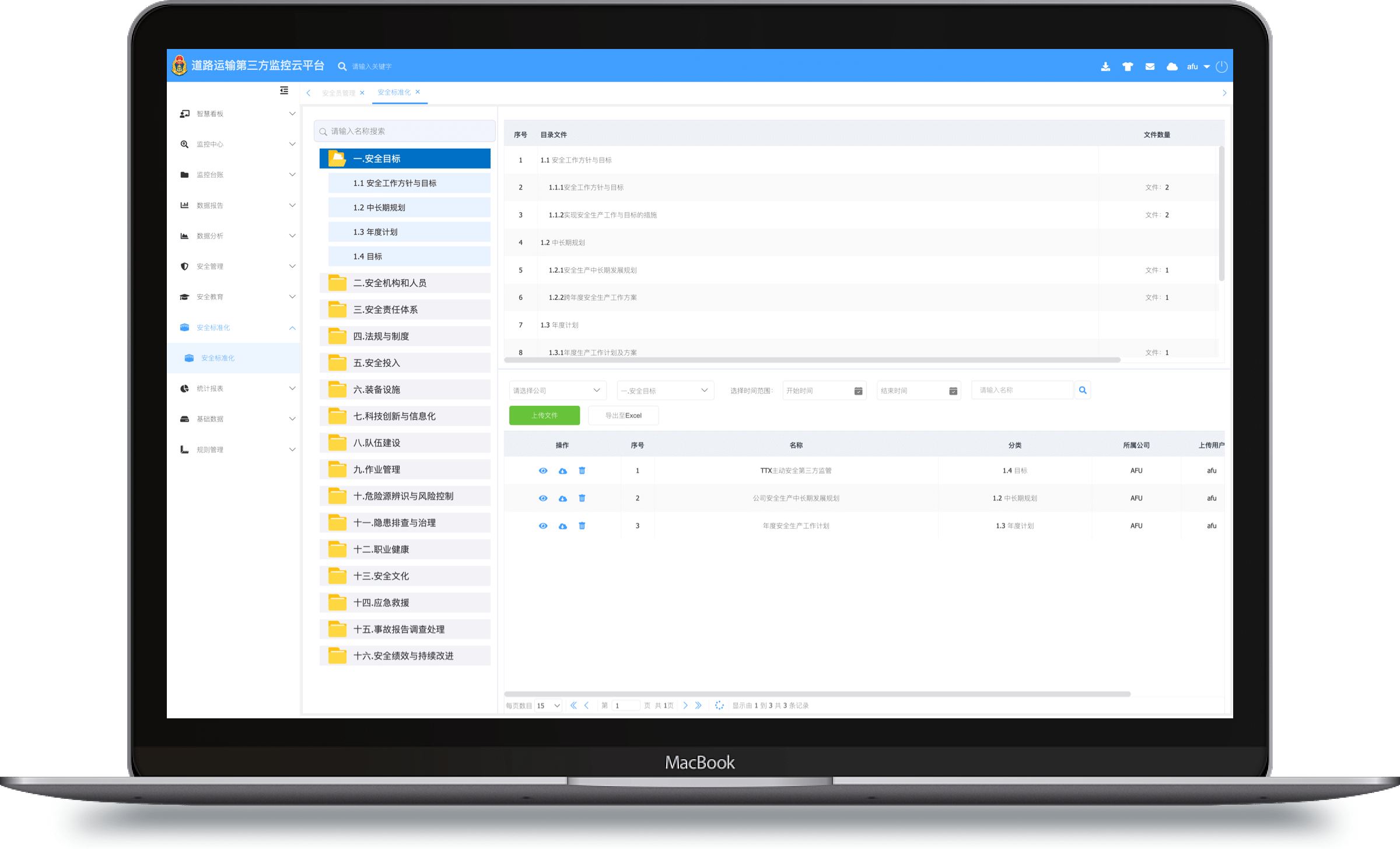
Task: Collapse the sidebar menu toggle icon
Action: point(284,90)
